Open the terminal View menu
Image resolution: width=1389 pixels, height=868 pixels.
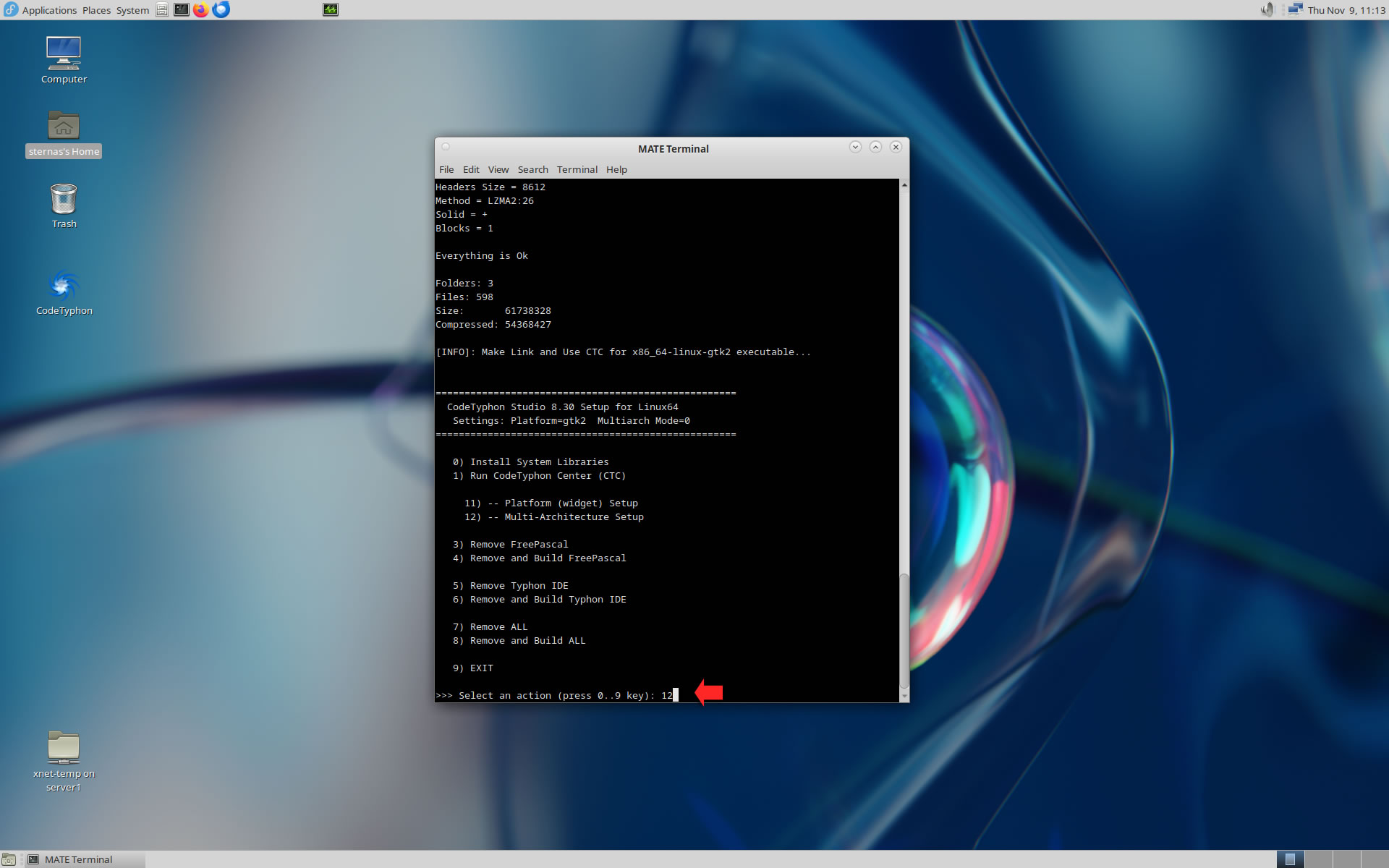coord(498,169)
